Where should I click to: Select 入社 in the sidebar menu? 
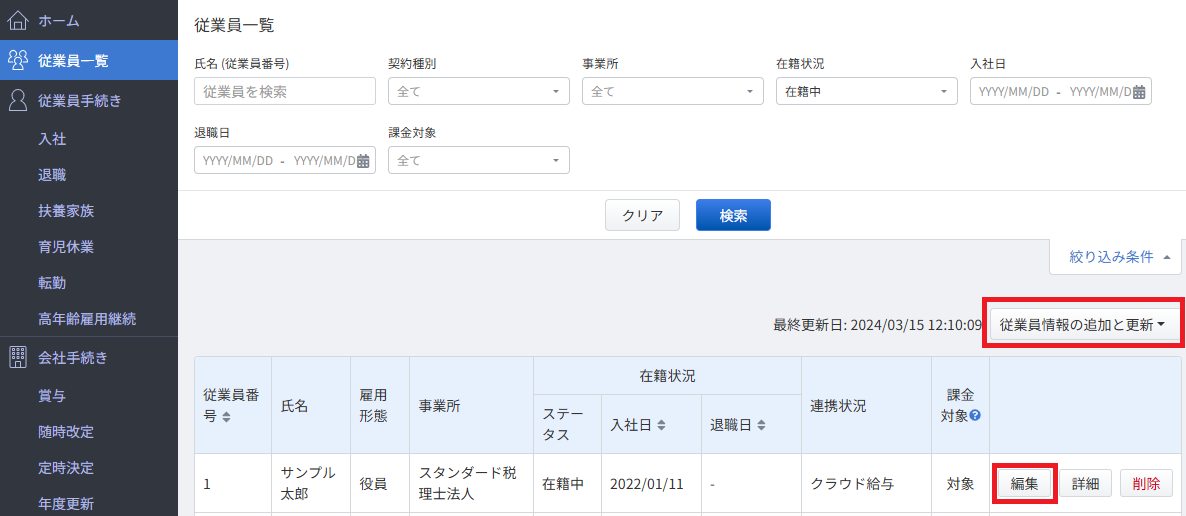click(52, 139)
